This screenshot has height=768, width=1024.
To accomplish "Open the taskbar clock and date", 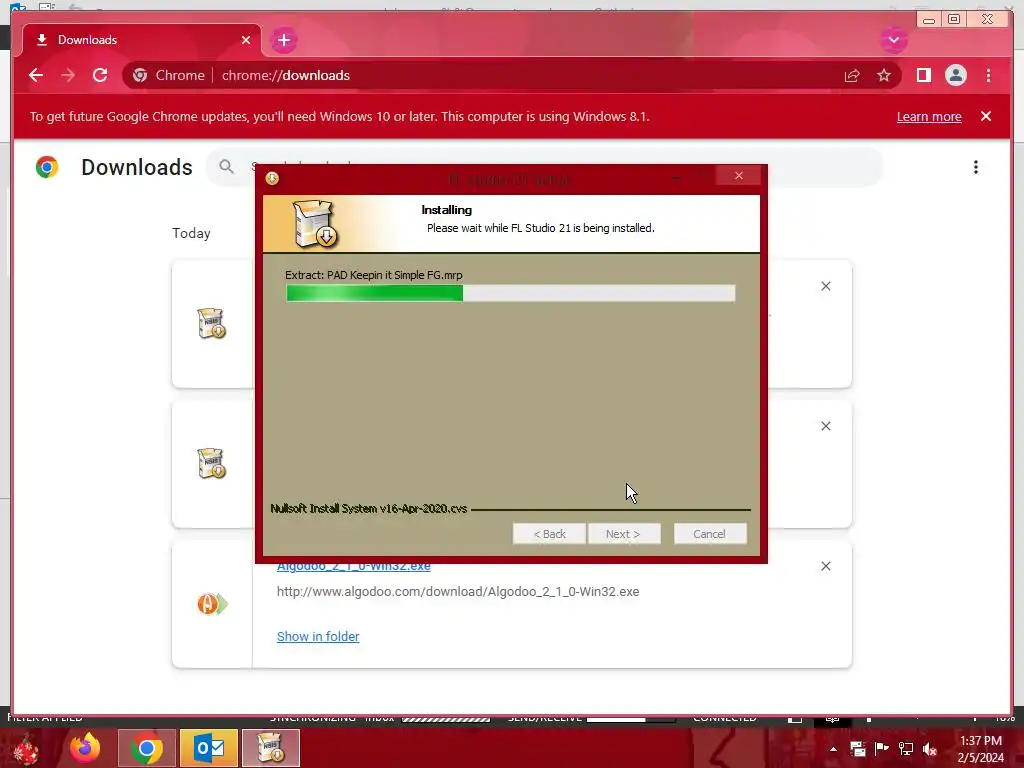I will tap(981, 749).
